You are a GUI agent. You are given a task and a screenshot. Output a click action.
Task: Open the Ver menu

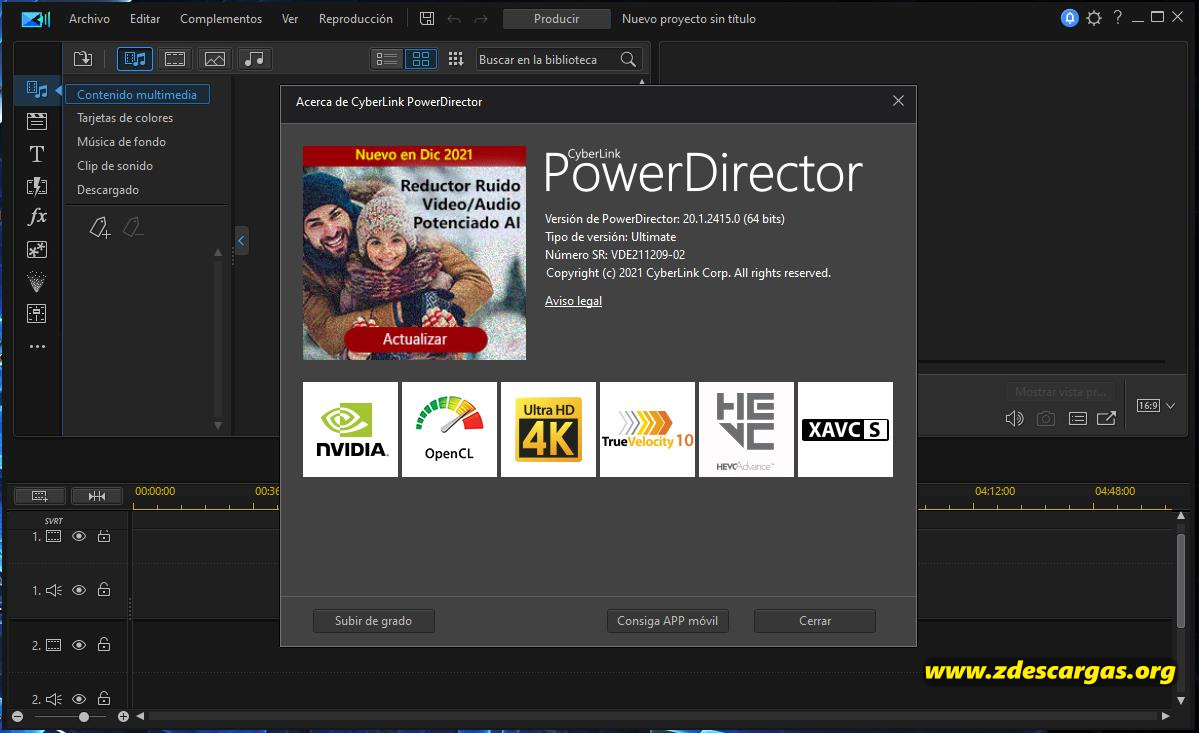click(290, 18)
